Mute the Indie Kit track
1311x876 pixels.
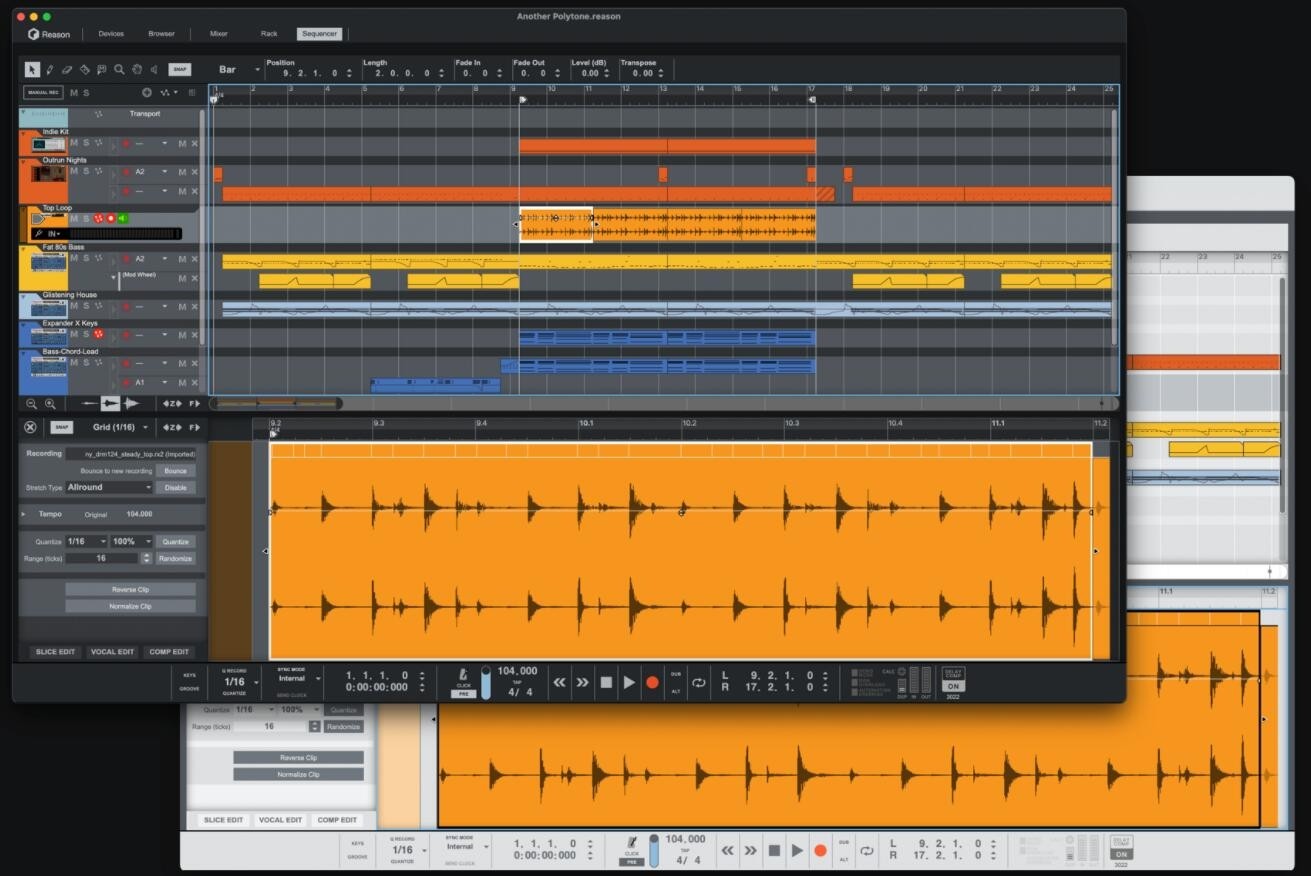click(74, 143)
